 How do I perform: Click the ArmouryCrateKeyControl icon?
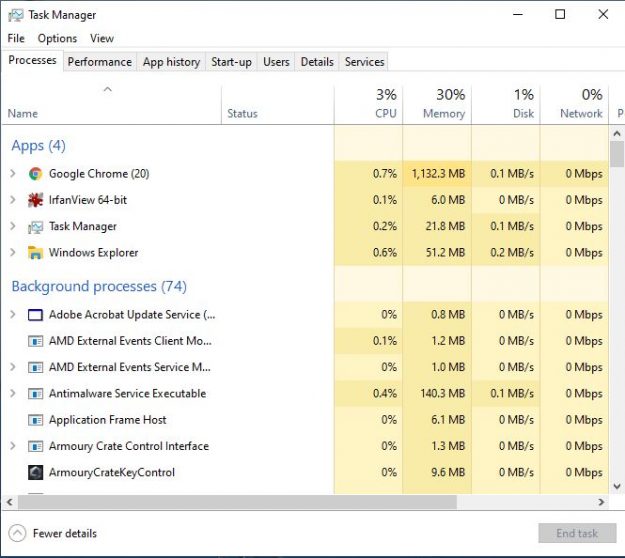(35, 473)
